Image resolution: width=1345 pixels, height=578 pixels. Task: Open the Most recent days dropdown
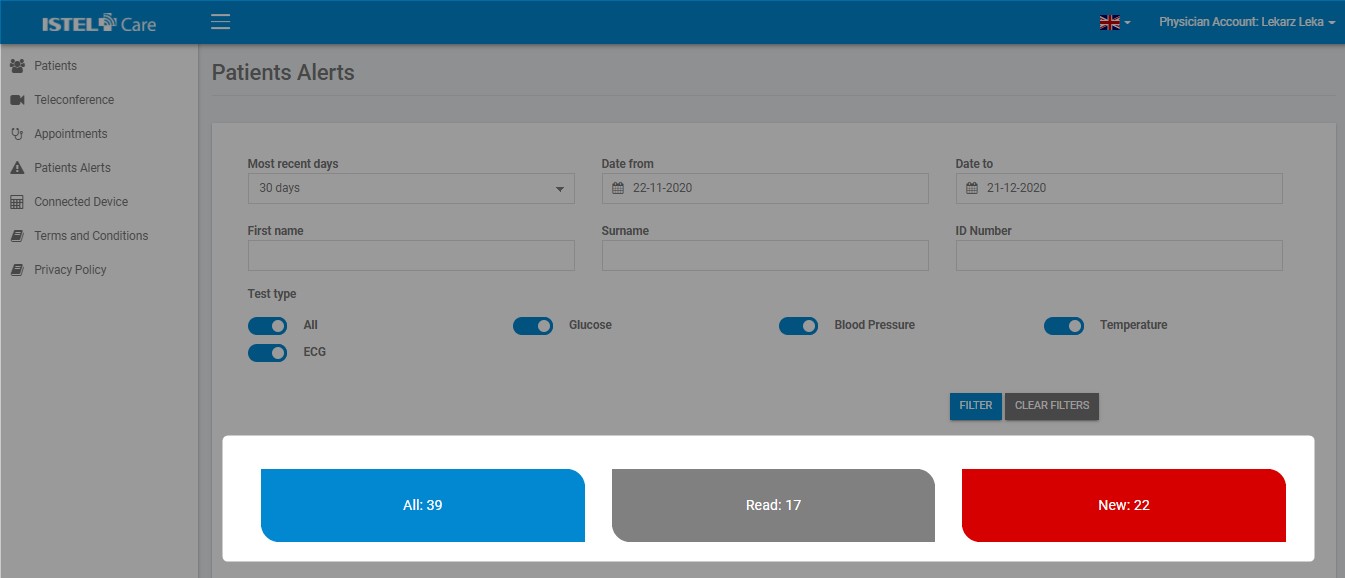(x=411, y=188)
